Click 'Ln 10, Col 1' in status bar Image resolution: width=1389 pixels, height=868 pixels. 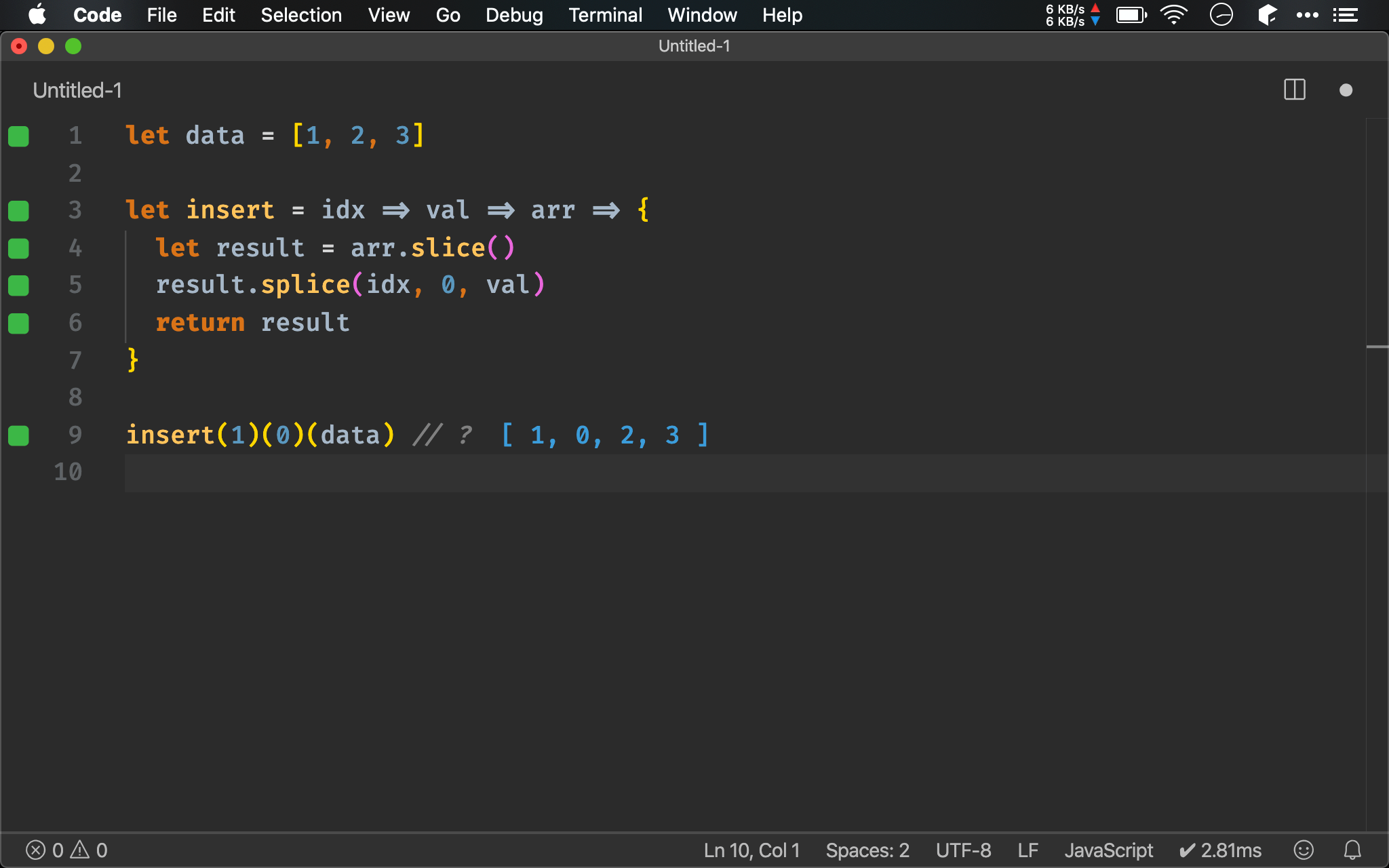(x=751, y=850)
